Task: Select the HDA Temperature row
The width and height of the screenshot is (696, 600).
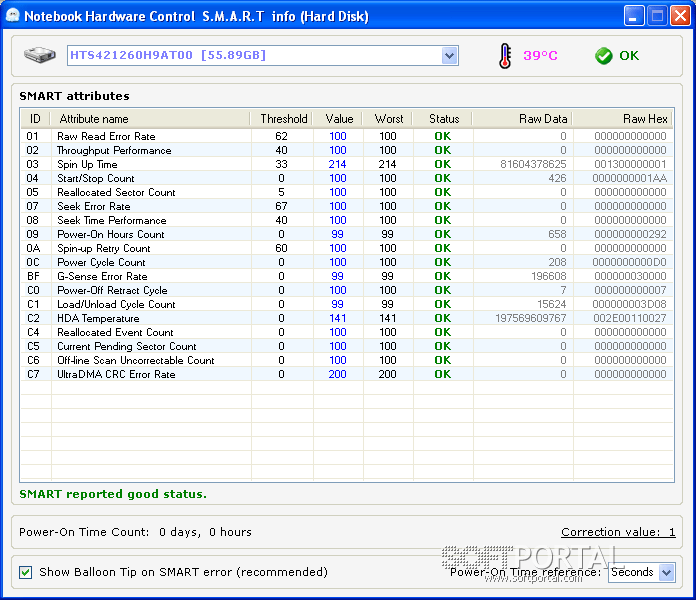Action: 347,318
